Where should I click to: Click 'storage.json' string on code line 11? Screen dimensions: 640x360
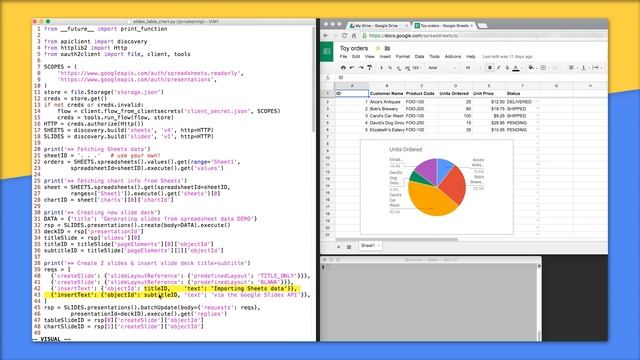137,92
